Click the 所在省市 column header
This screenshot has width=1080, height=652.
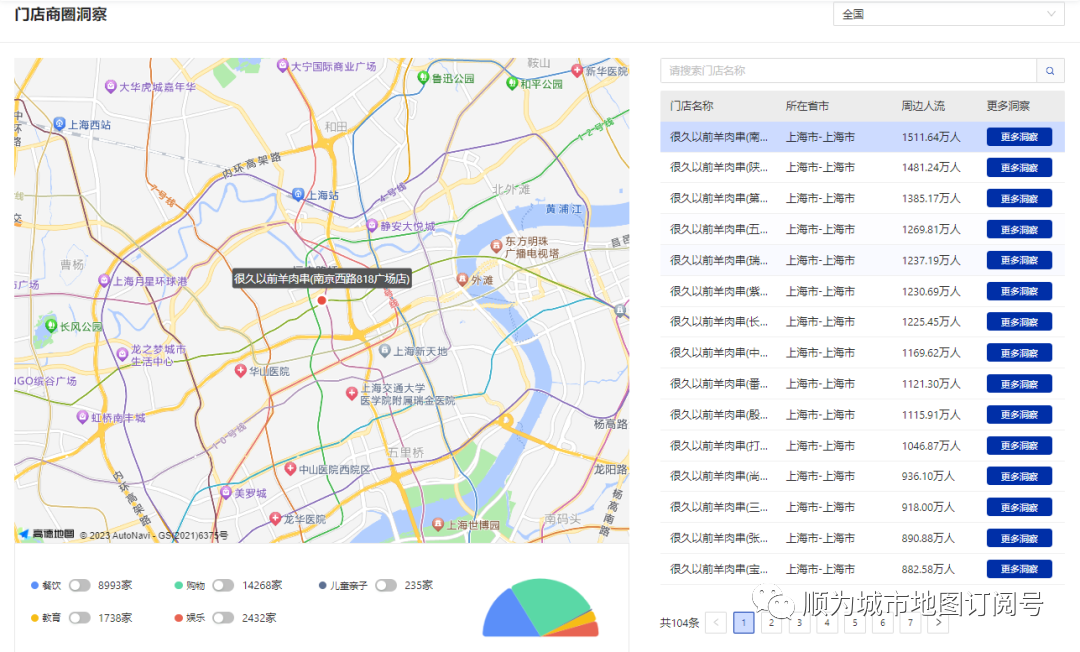[807, 106]
